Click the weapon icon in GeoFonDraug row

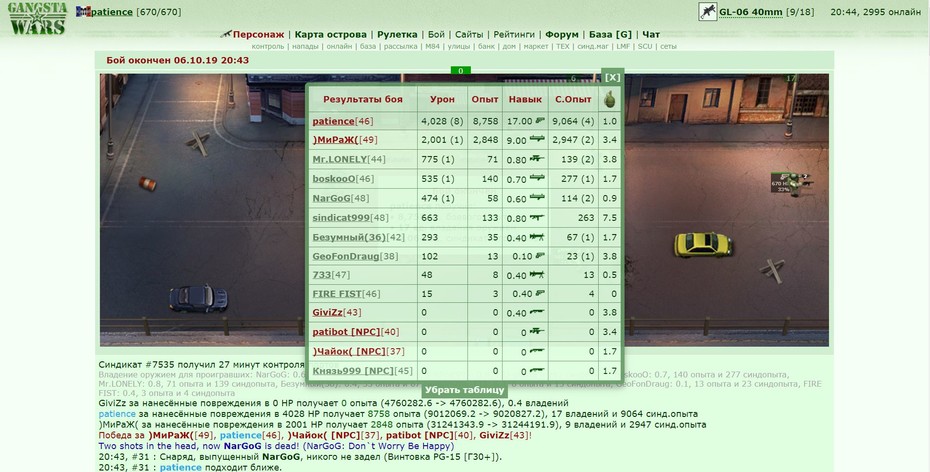coord(540,256)
